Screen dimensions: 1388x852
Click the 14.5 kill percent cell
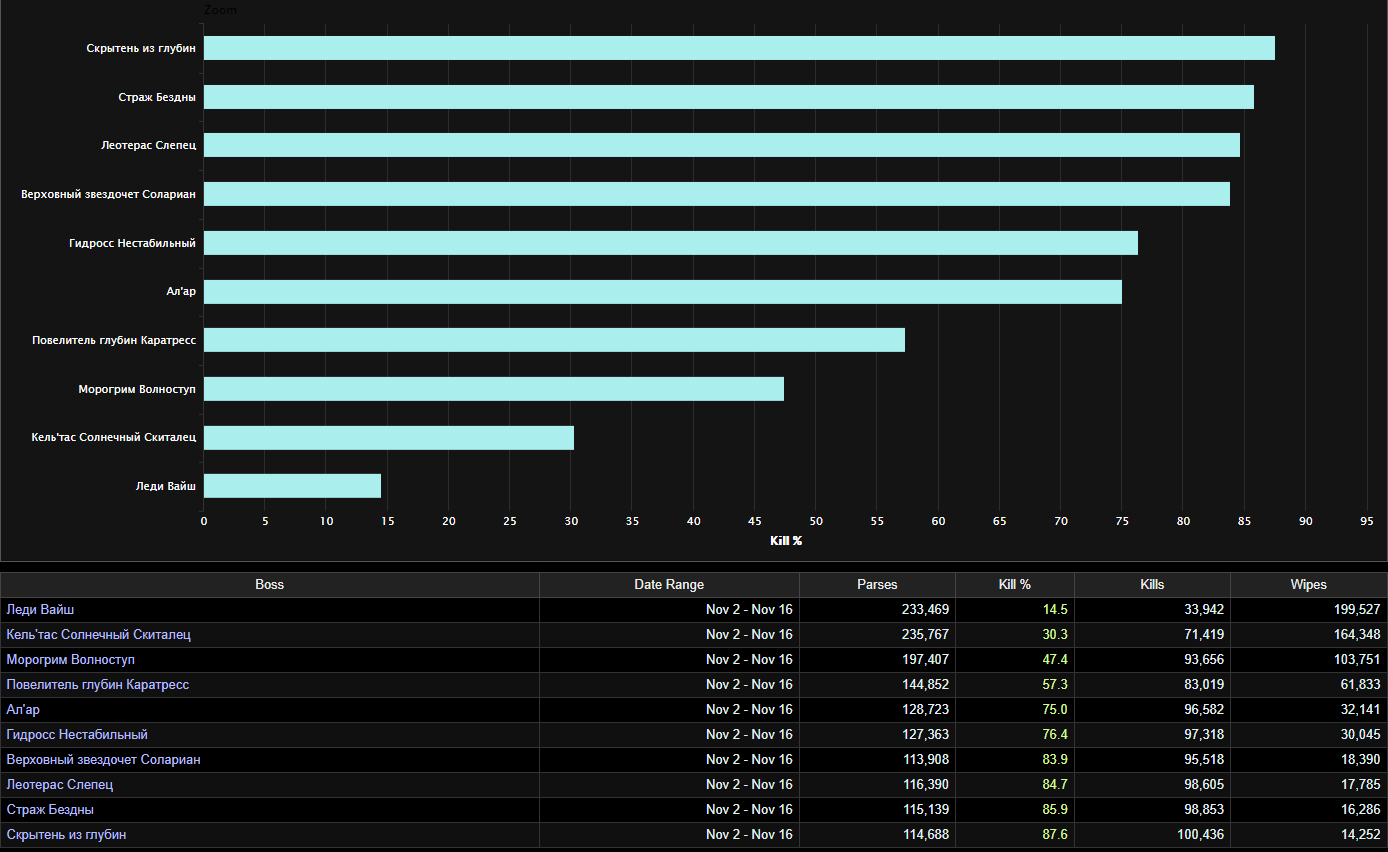1015,609
